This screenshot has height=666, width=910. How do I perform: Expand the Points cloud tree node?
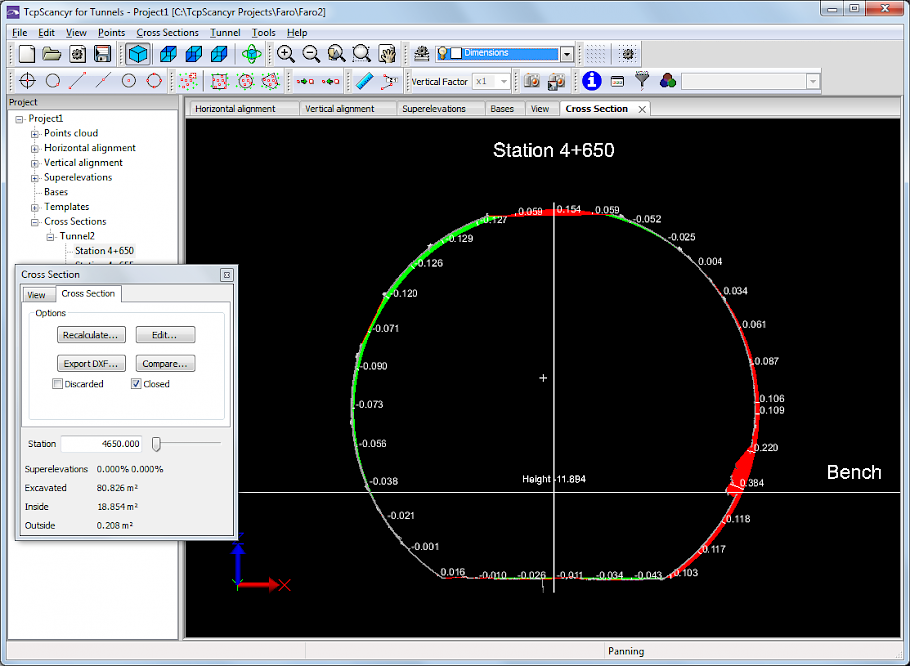pos(35,133)
